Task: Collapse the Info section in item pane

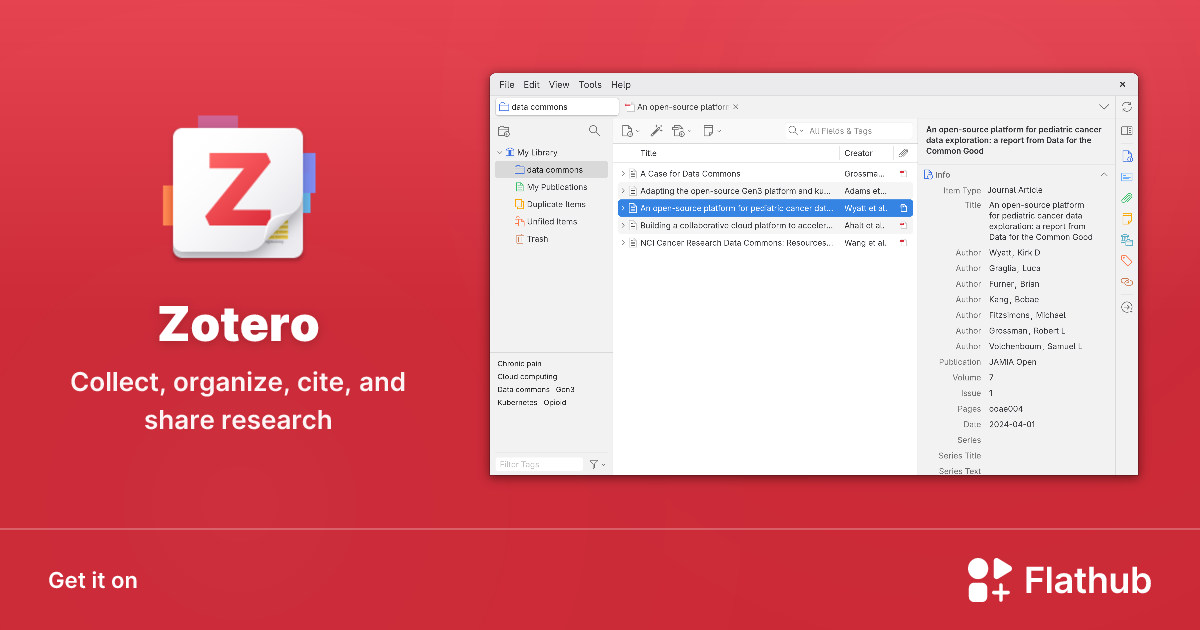Action: point(1104,174)
